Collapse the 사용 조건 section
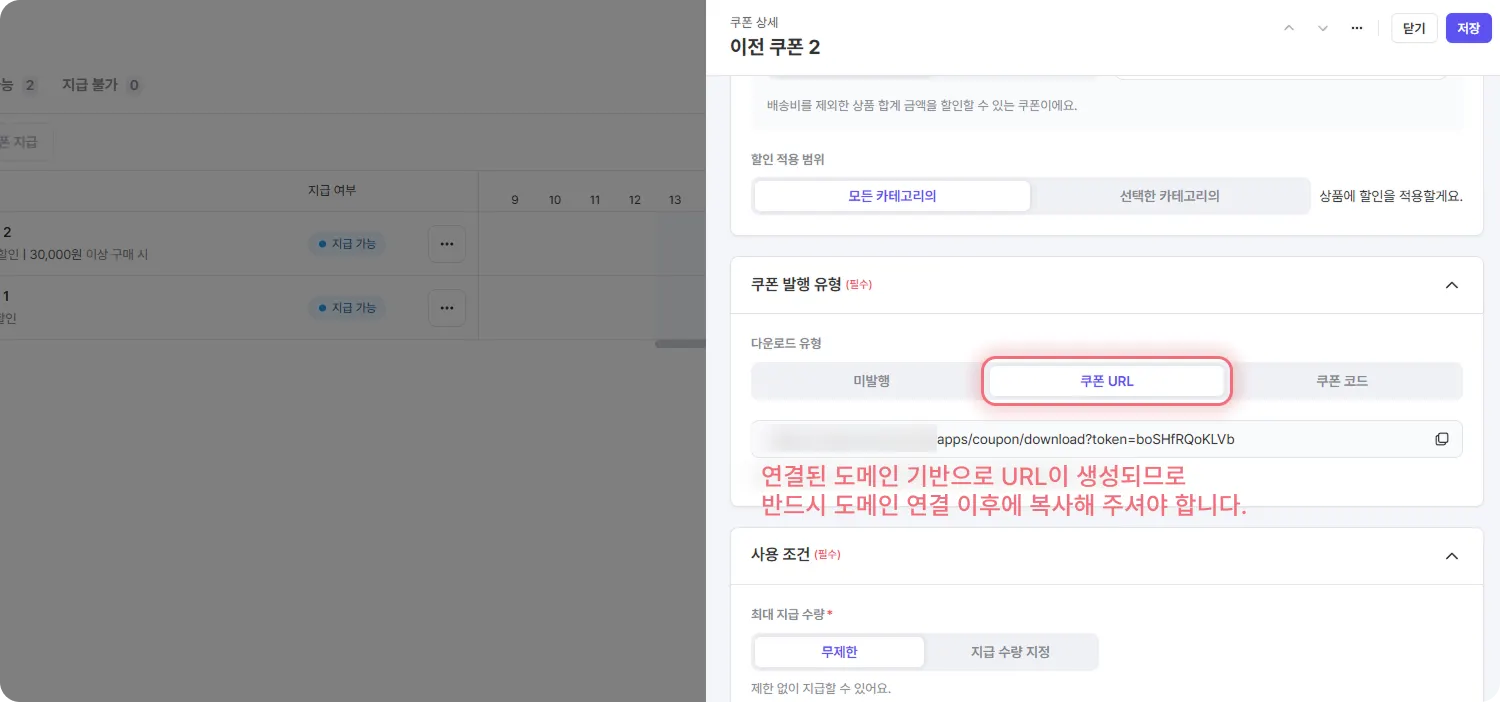Image resolution: width=1500 pixels, height=702 pixels. [1452, 556]
